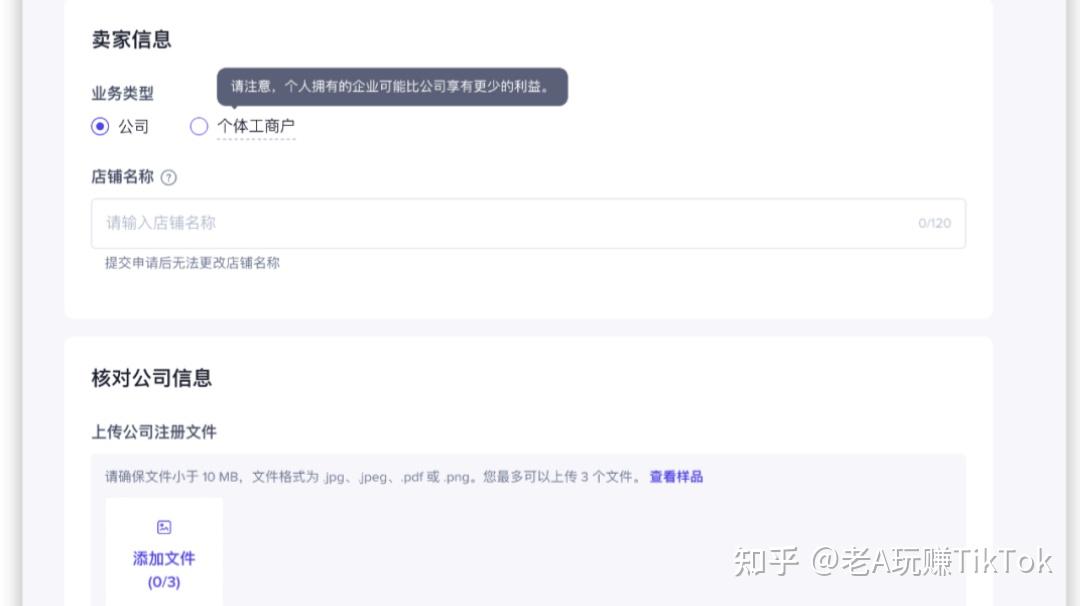
Task: Click the 店铺名称 field label
Action: [123, 177]
